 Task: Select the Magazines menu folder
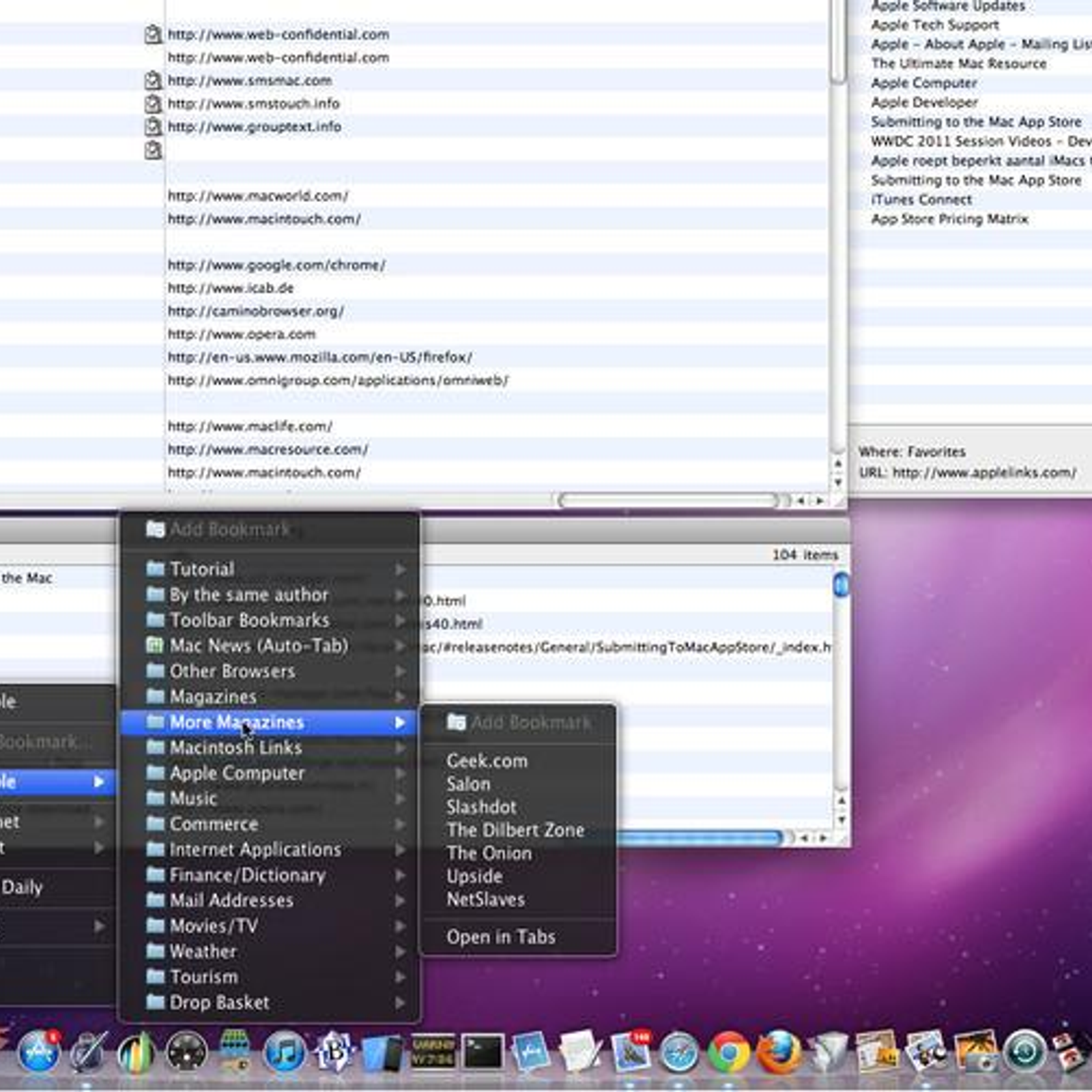[x=269, y=697]
